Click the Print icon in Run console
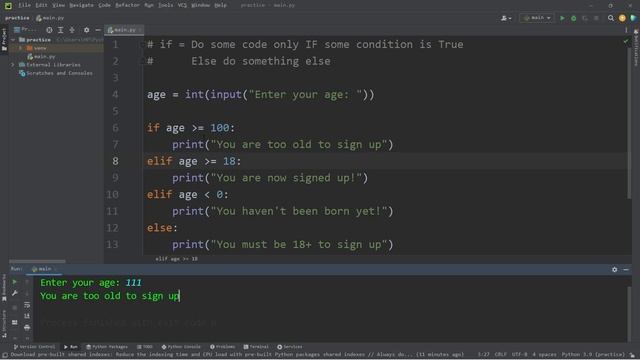The height and width of the screenshot is (360, 640). pos(27,327)
